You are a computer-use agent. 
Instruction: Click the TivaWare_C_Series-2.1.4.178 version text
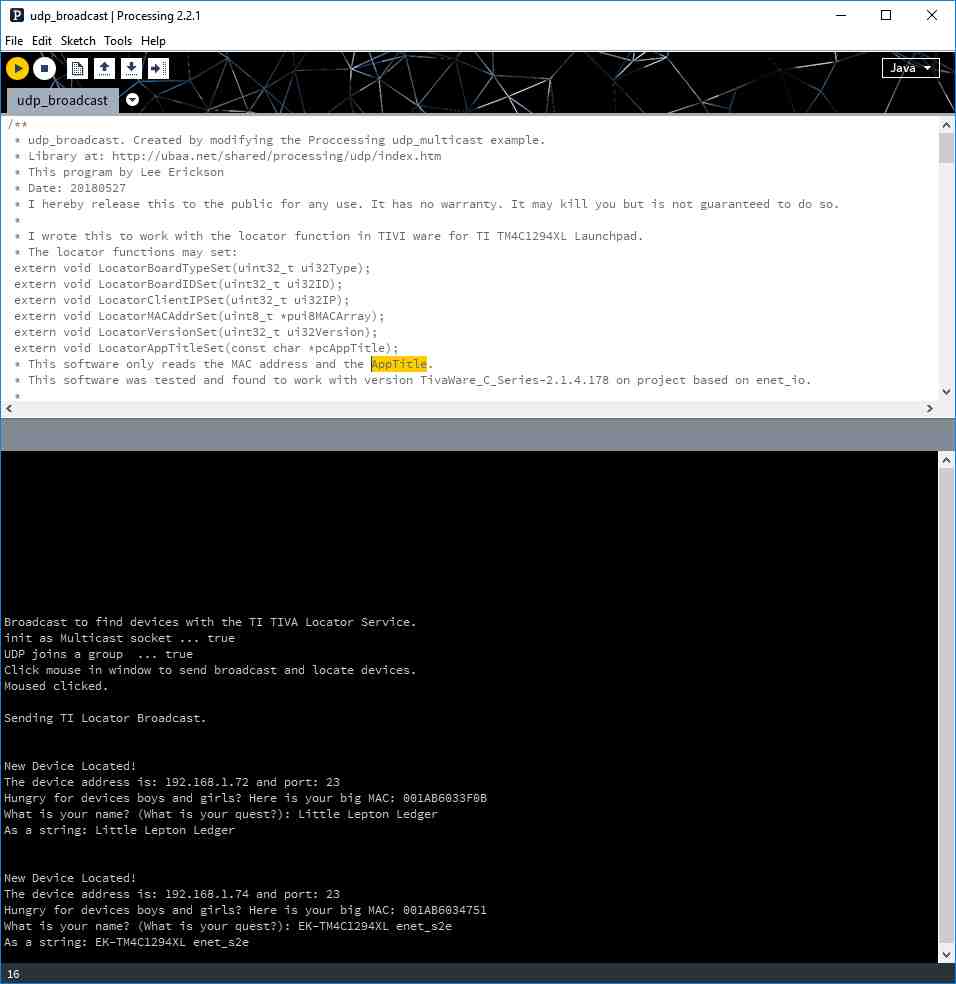tap(514, 380)
